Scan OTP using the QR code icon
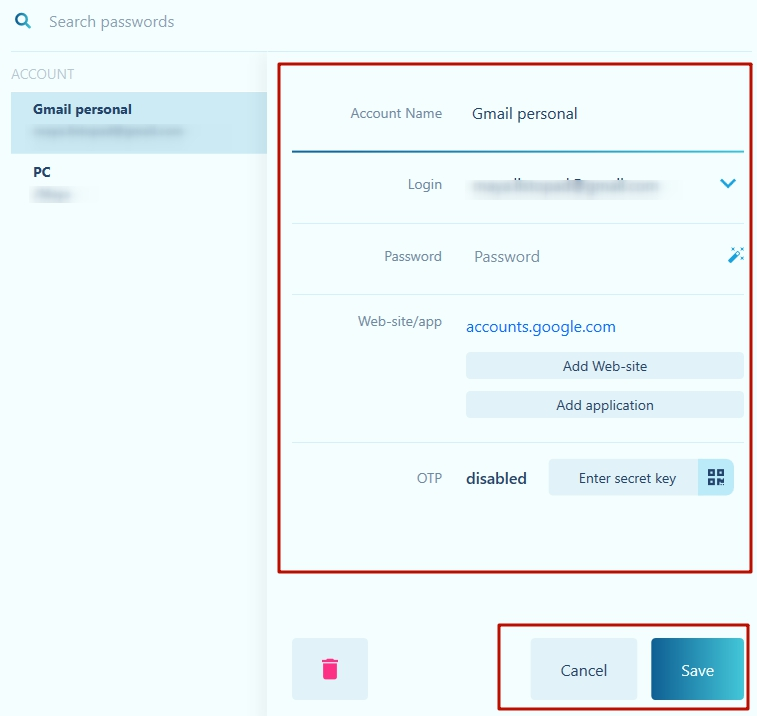This screenshot has width=757, height=716. pyautogui.click(x=716, y=478)
